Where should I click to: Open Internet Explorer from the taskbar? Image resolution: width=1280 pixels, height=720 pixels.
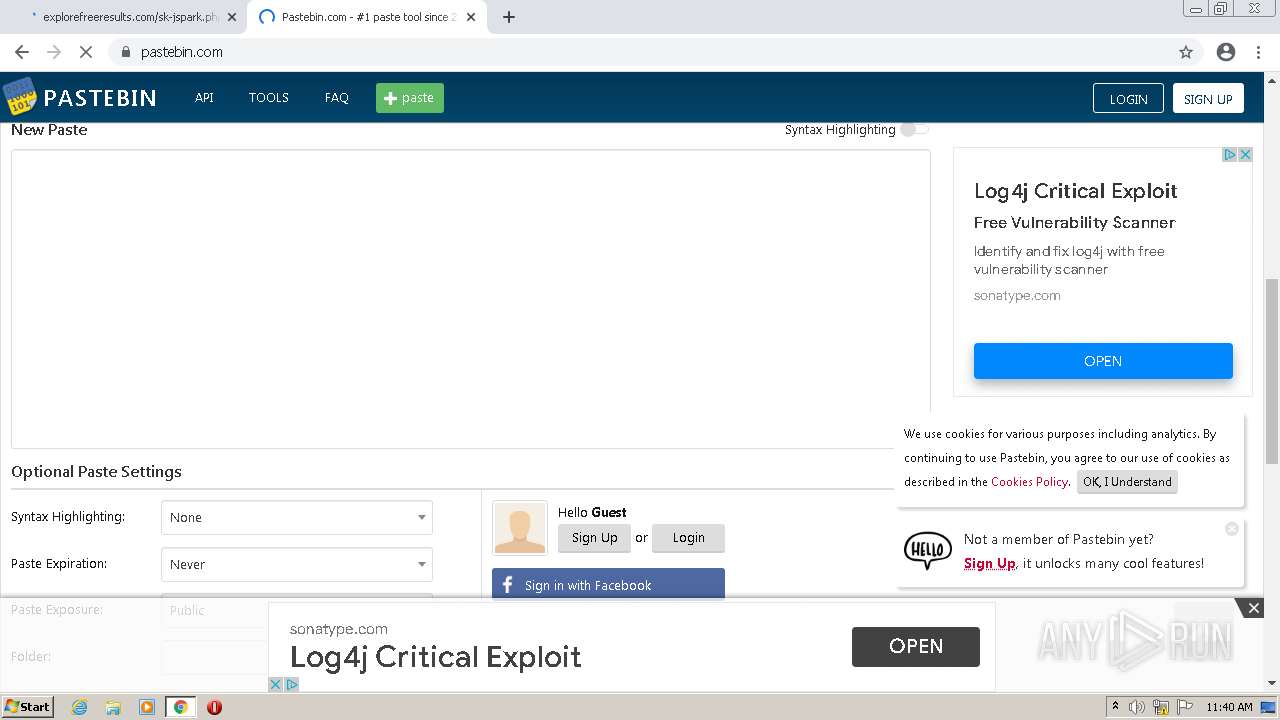[80, 707]
